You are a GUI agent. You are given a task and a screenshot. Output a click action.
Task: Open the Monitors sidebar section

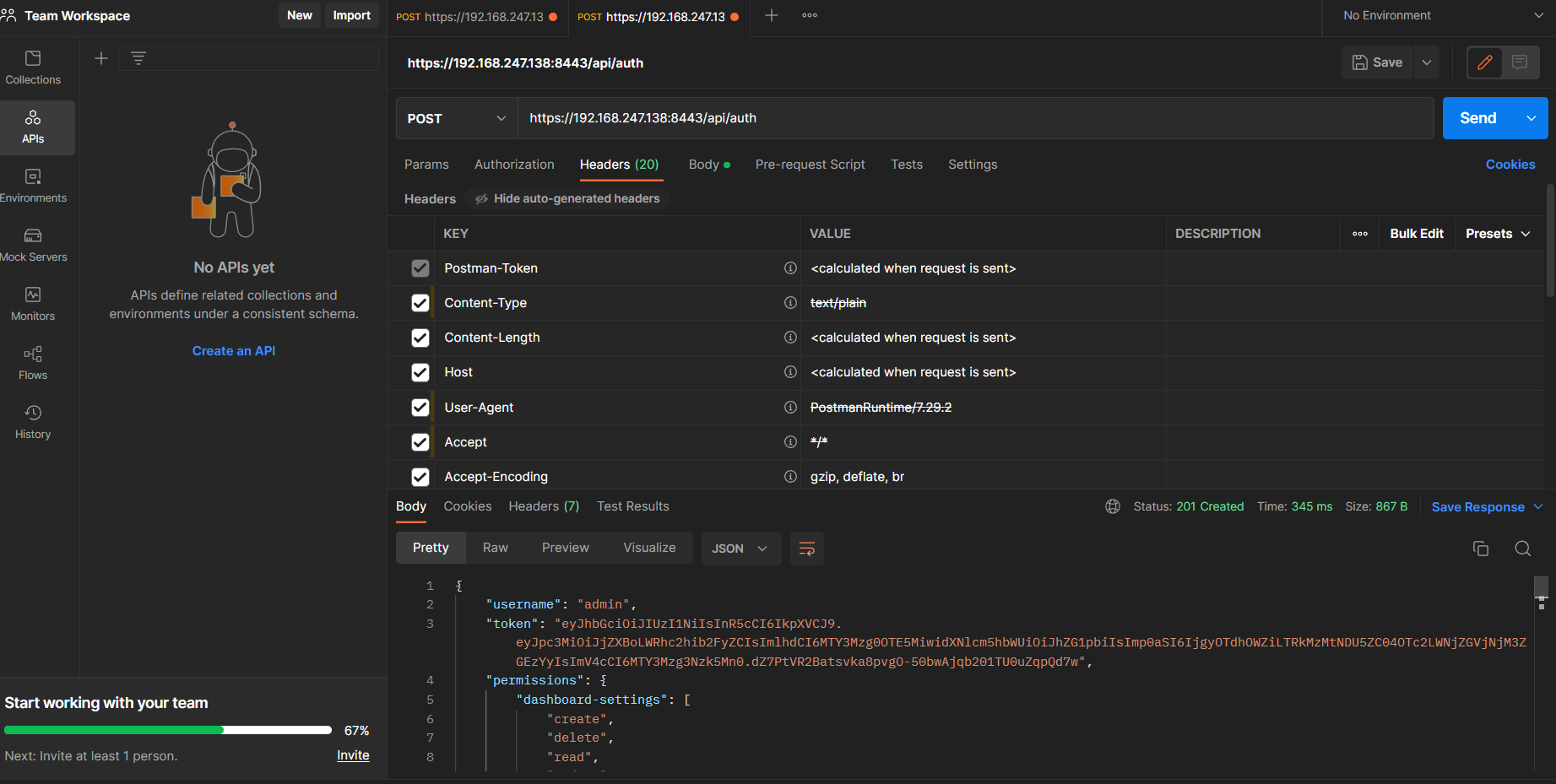click(33, 304)
